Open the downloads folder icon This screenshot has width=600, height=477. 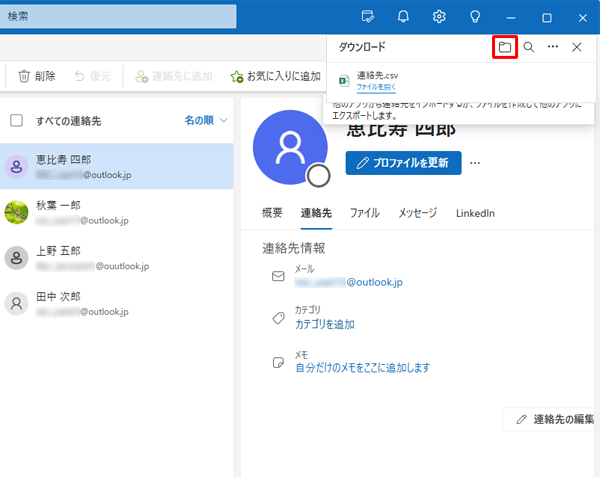pyautogui.click(x=505, y=47)
